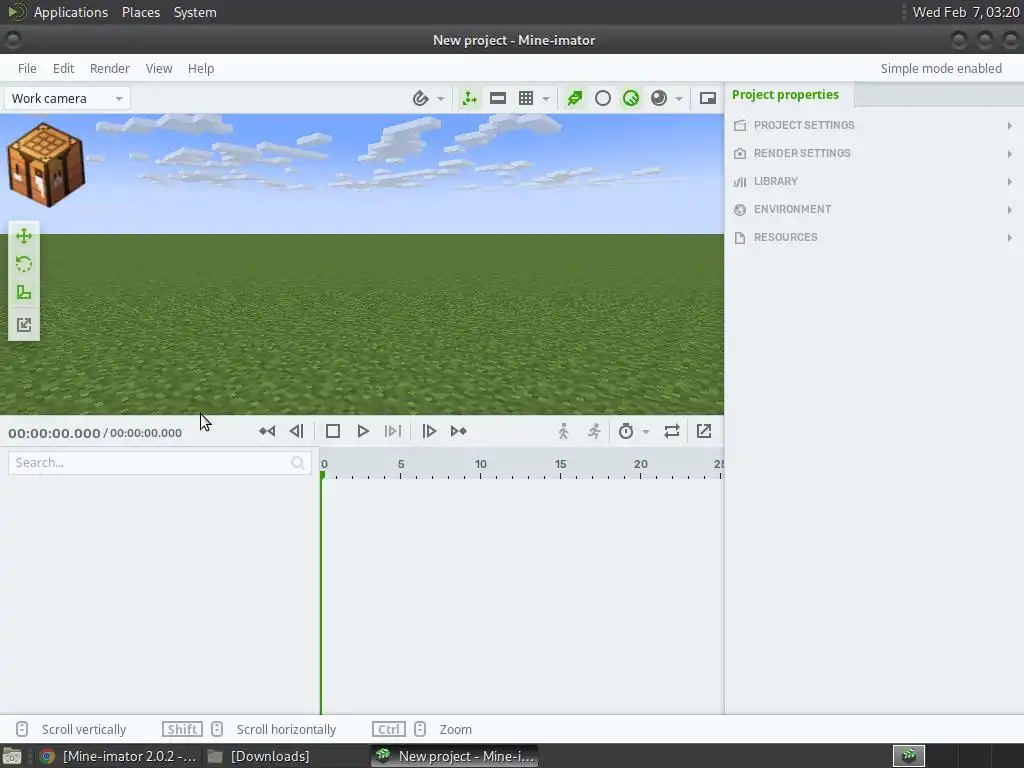Select the rotate transform tool
Image resolution: width=1024 pixels, height=768 pixels.
[x=24, y=264]
